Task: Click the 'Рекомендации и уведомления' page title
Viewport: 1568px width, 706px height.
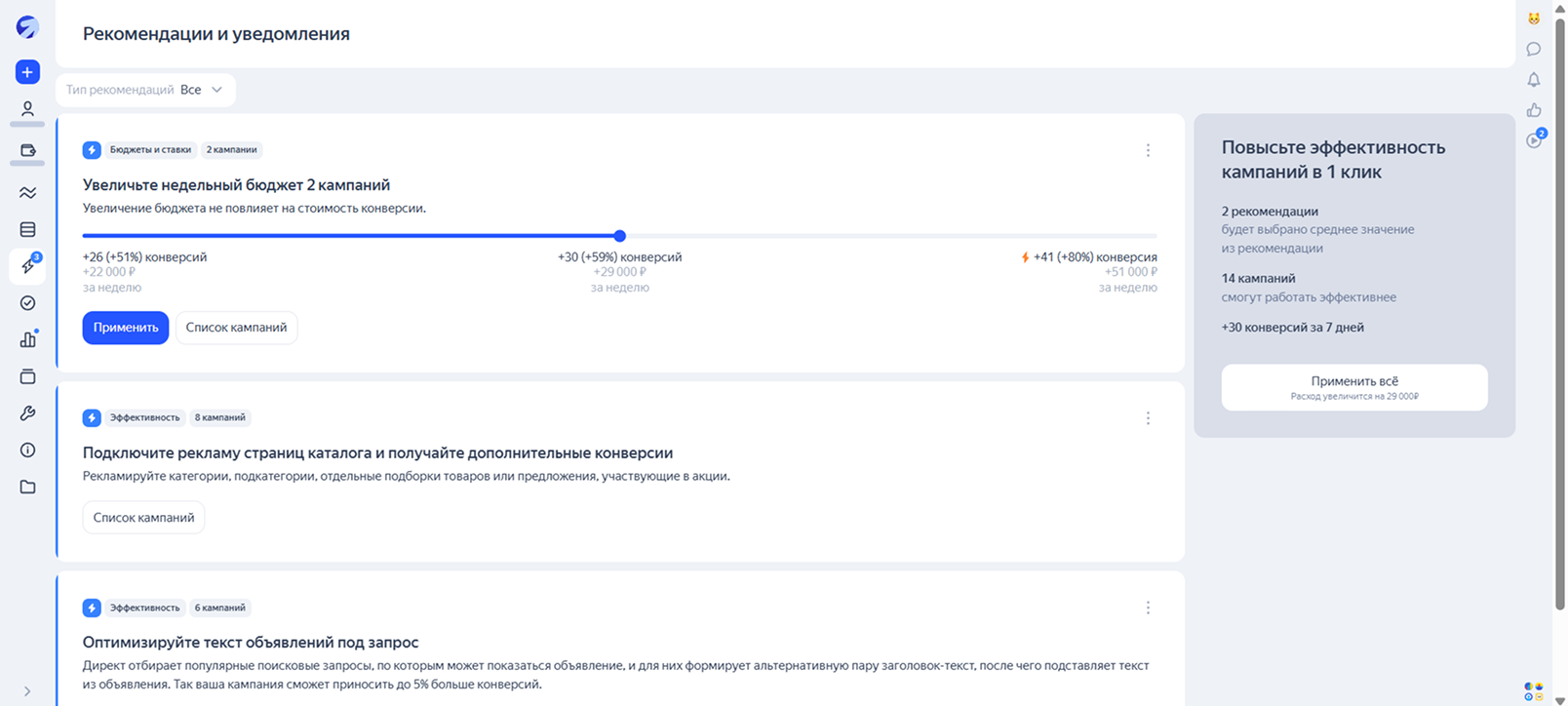Action: click(x=216, y=34)
